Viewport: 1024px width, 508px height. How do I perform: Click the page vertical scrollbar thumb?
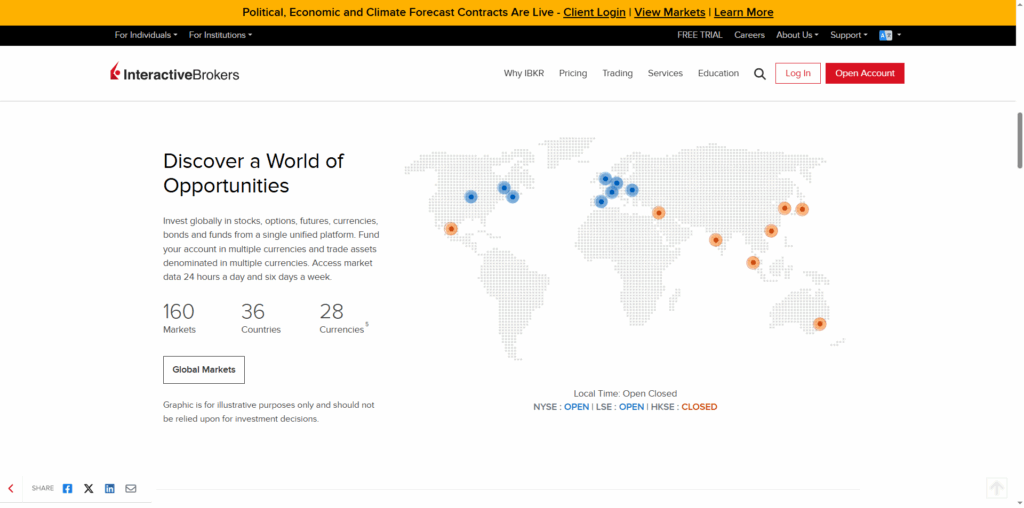tap(1019, 140)
